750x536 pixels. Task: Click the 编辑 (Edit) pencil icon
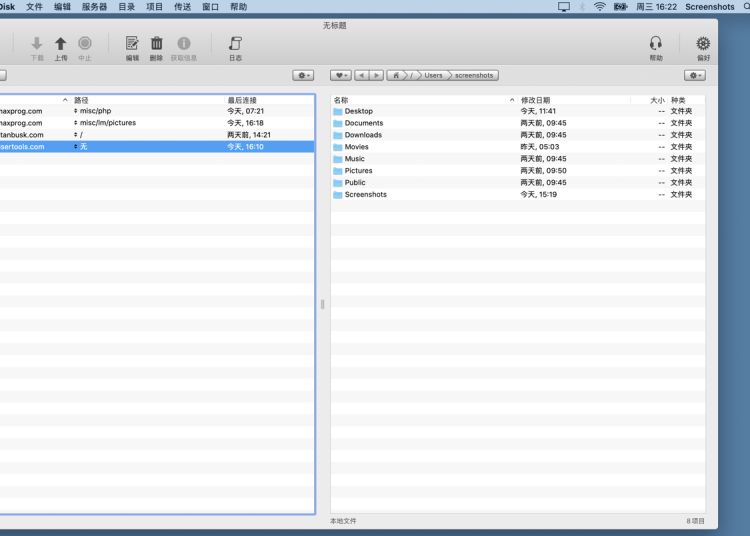(x=132, y=44)
